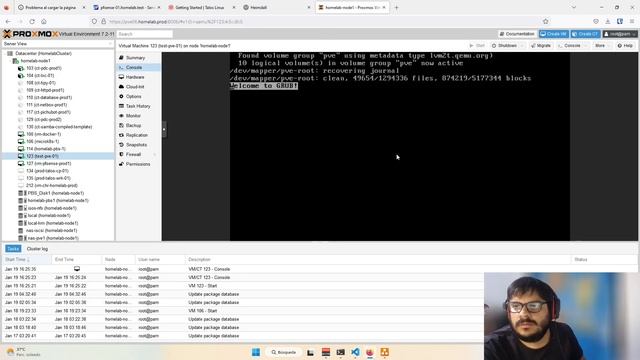Bookmark this page with the star icon

pos(546,21)
